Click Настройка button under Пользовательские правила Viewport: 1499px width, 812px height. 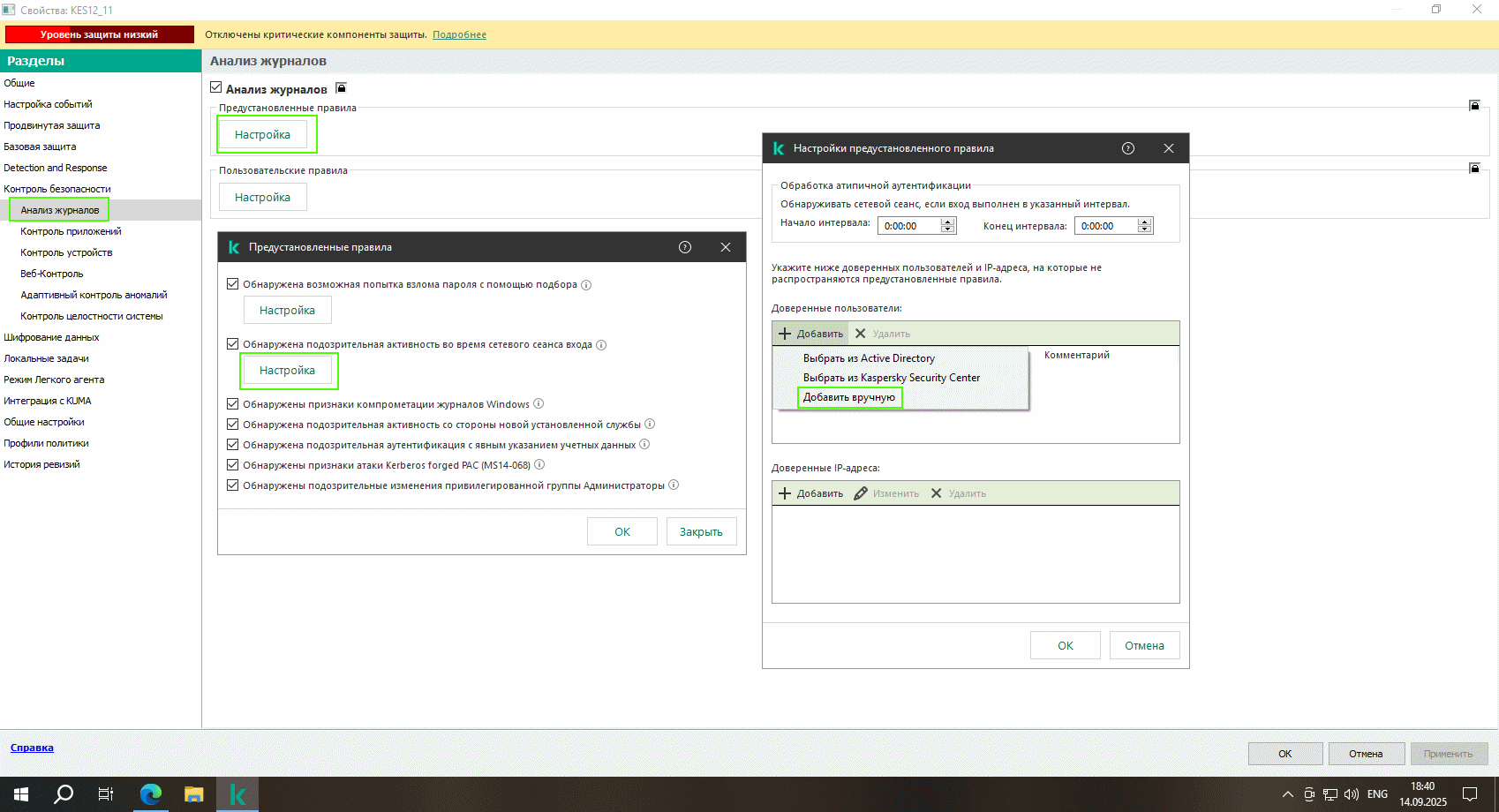[x=262, y=198]
